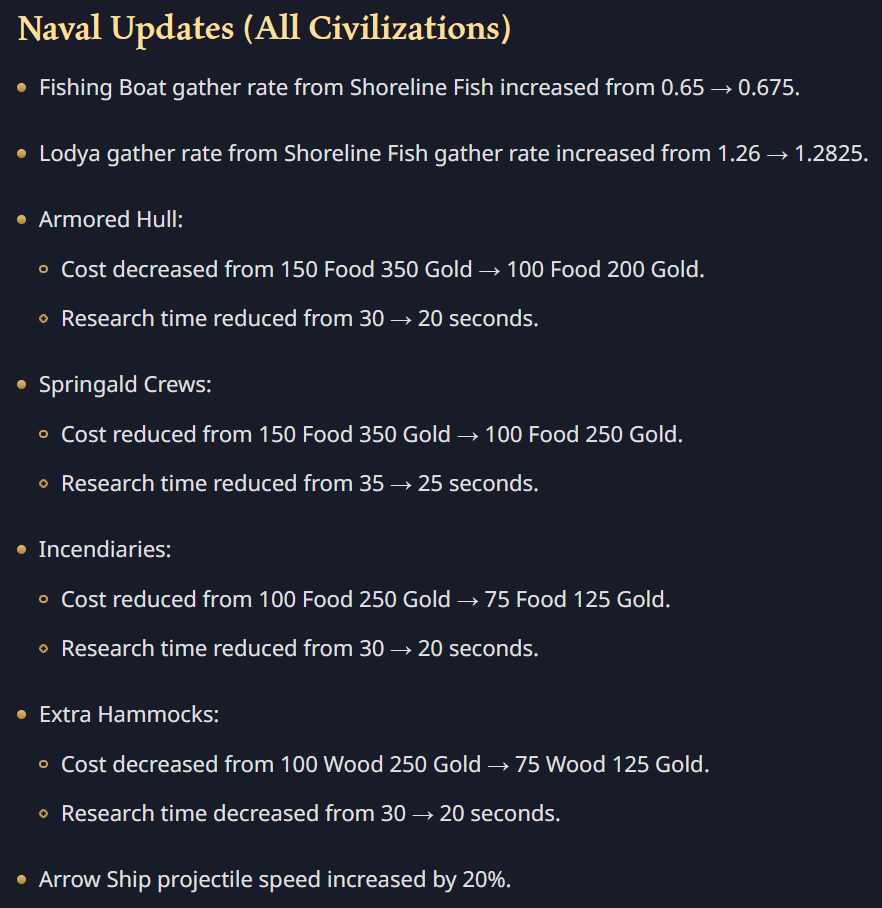This screenshot has height=908, width=882.
Task: Select Springald Crews cost reduced line
Action: coord(371,434)
